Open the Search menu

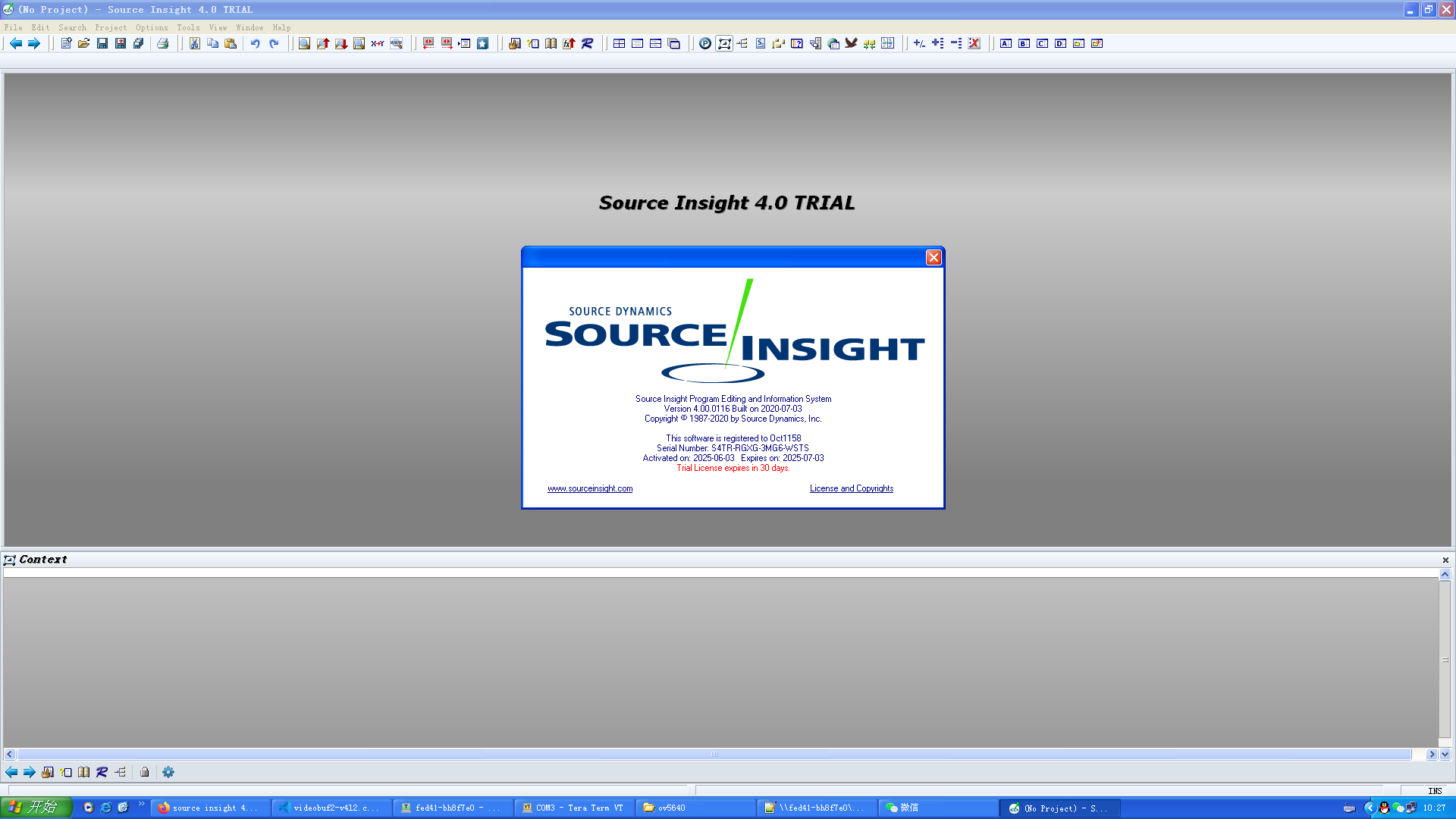click(x=73, y=27)
